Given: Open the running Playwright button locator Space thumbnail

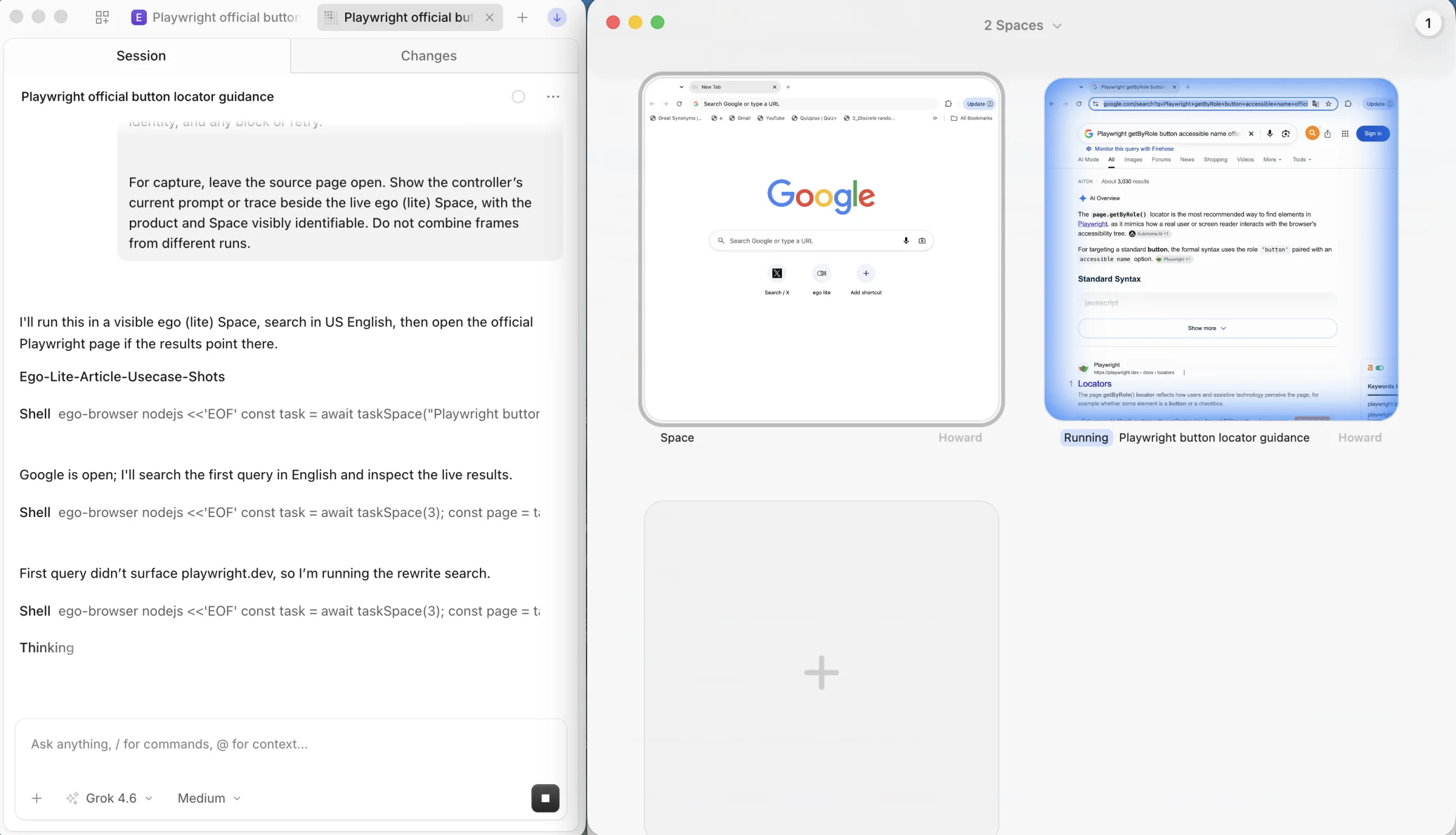Looking at the screenshot, I should [1221, 249].
